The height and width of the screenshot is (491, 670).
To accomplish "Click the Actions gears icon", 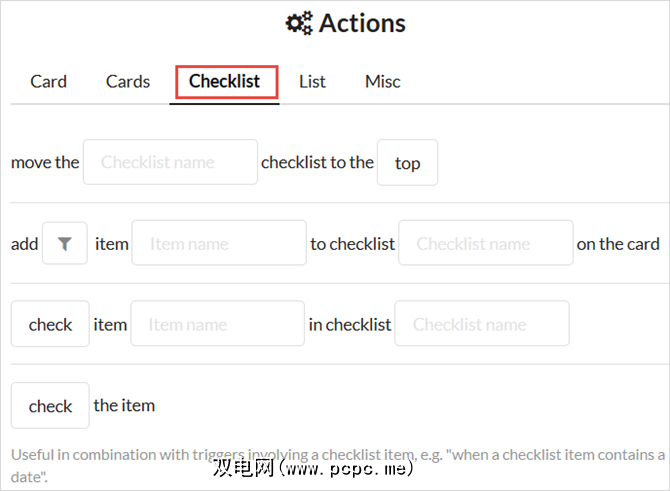I will (298, 23).
